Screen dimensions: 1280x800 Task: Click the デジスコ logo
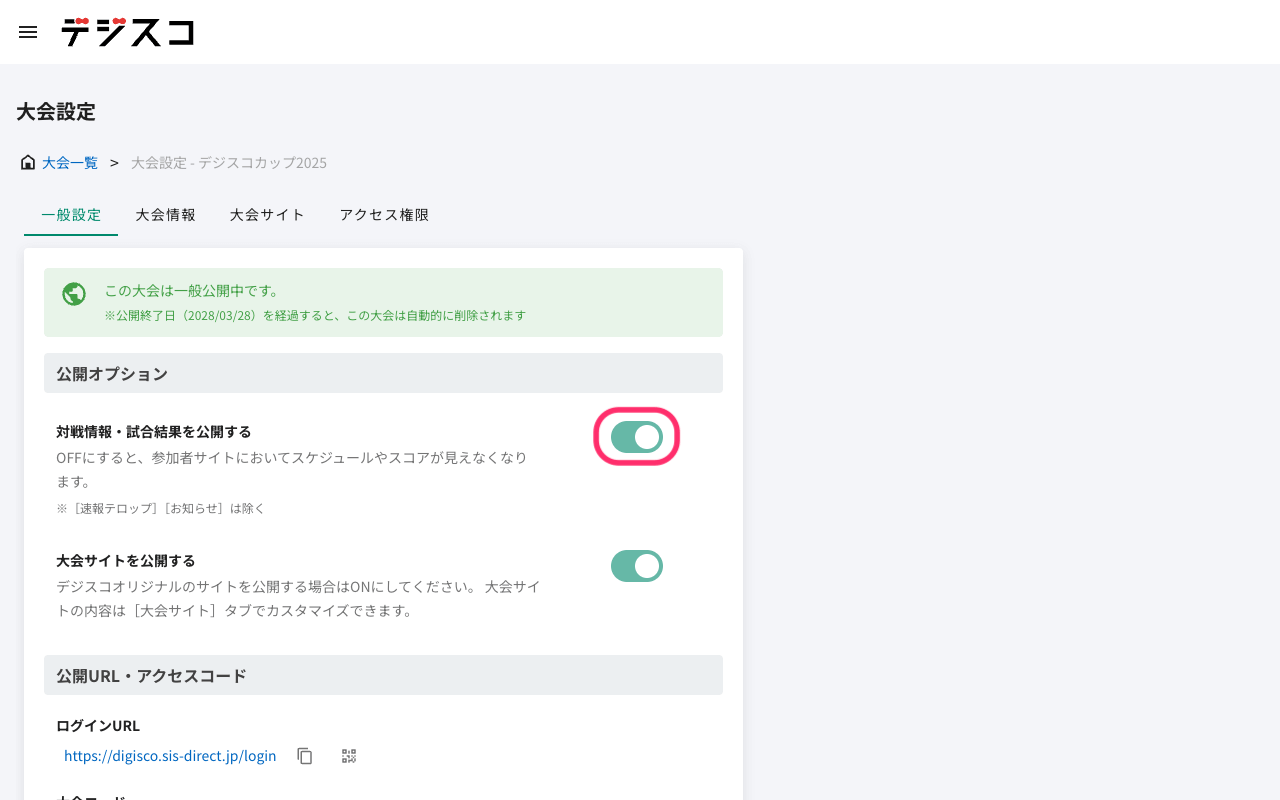pos(127,32)
